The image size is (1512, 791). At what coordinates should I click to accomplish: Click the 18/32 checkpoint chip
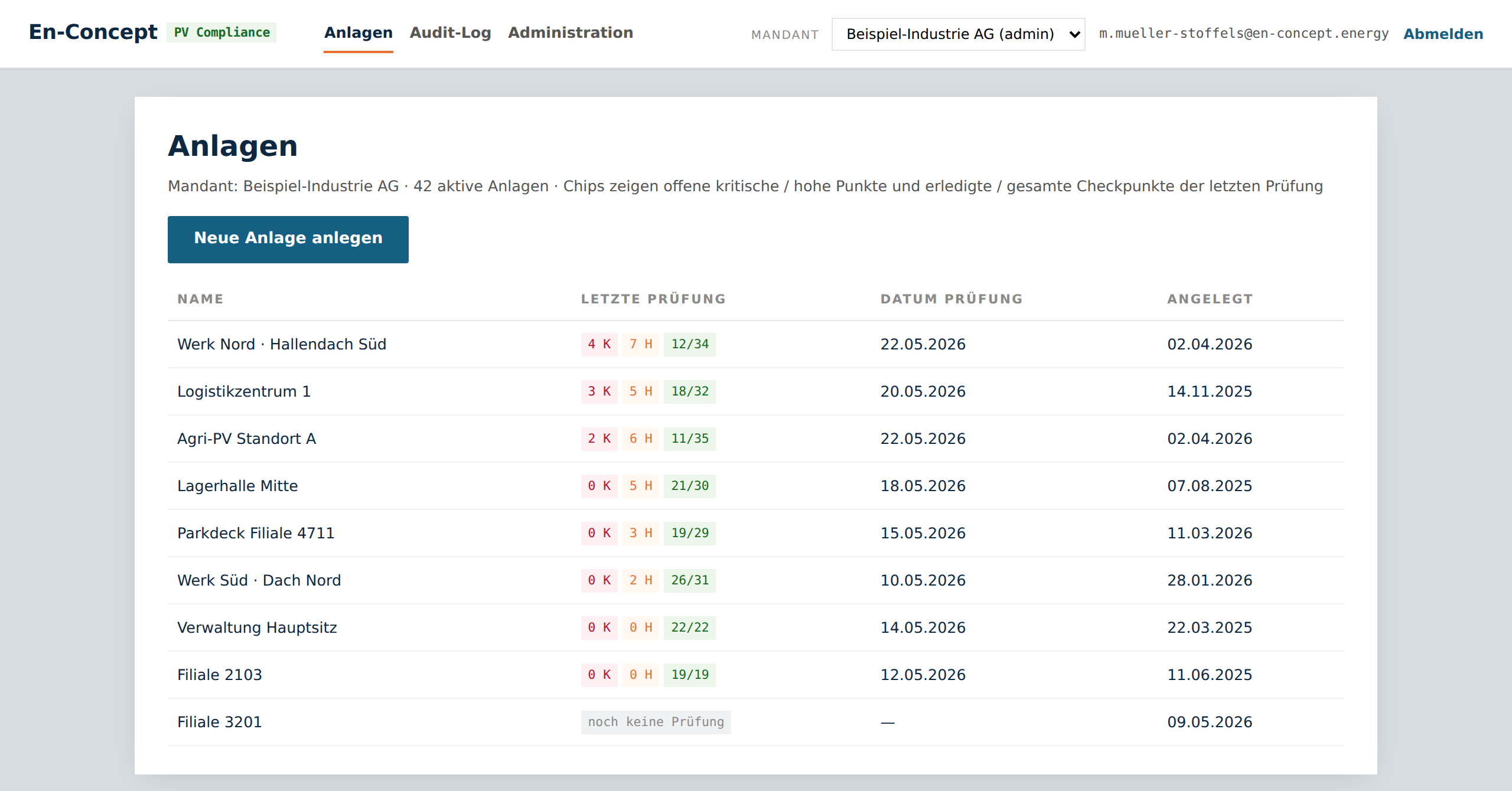click(690, 391)
